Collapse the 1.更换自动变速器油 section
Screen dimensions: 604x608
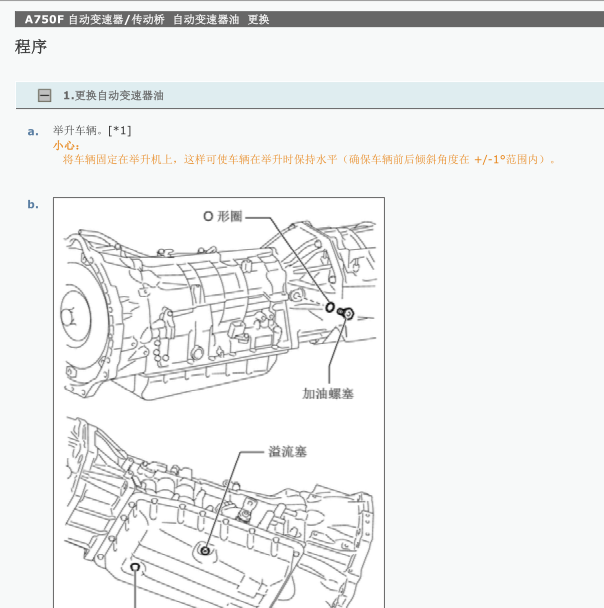pos(45,95)
